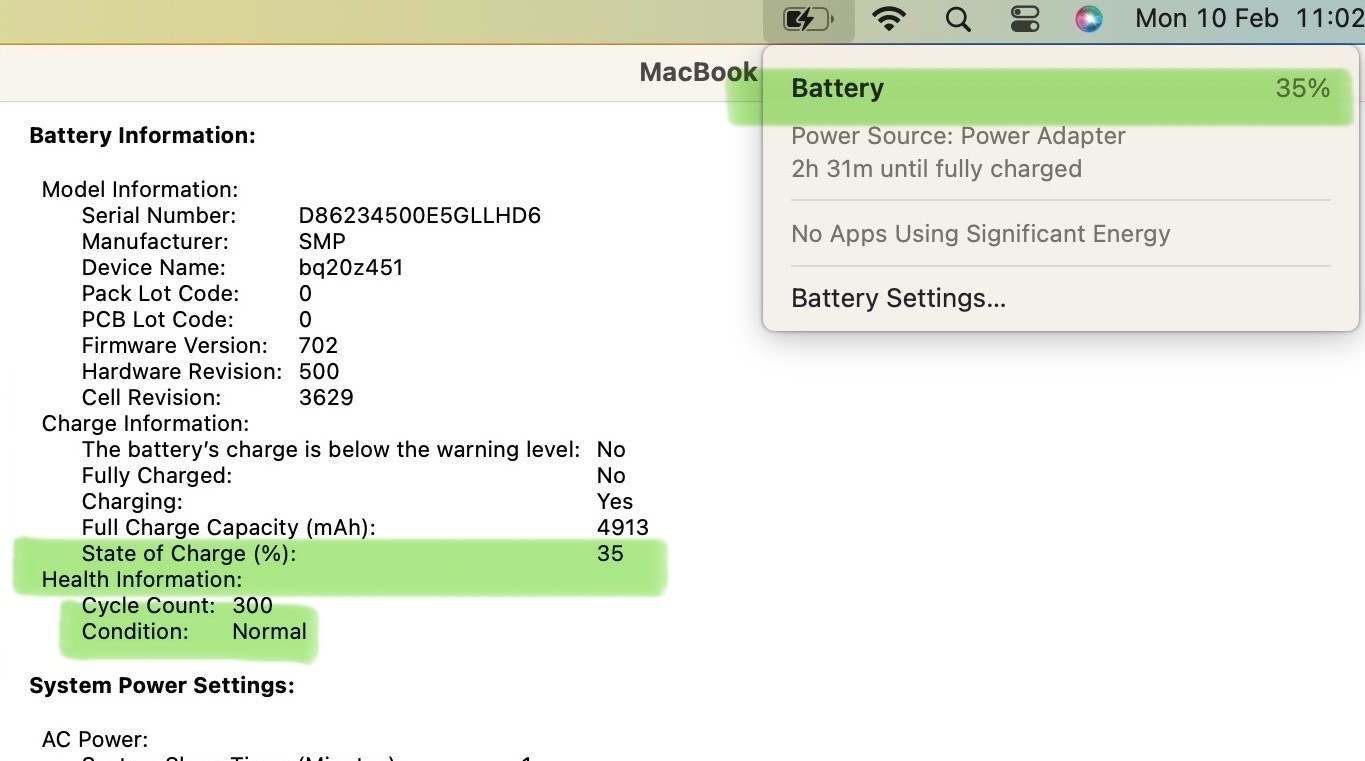Select Power Source: Power Adapter line

[x=958, y=136]
